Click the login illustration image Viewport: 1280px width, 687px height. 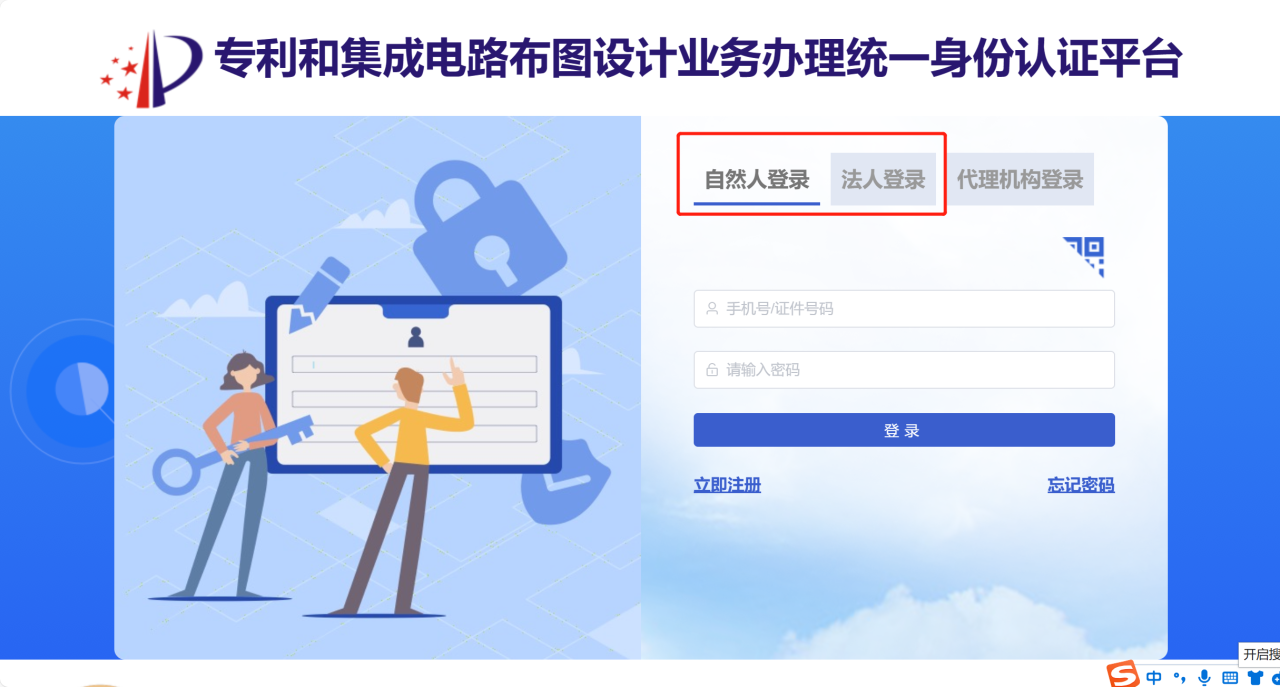(x=377, y=388)
